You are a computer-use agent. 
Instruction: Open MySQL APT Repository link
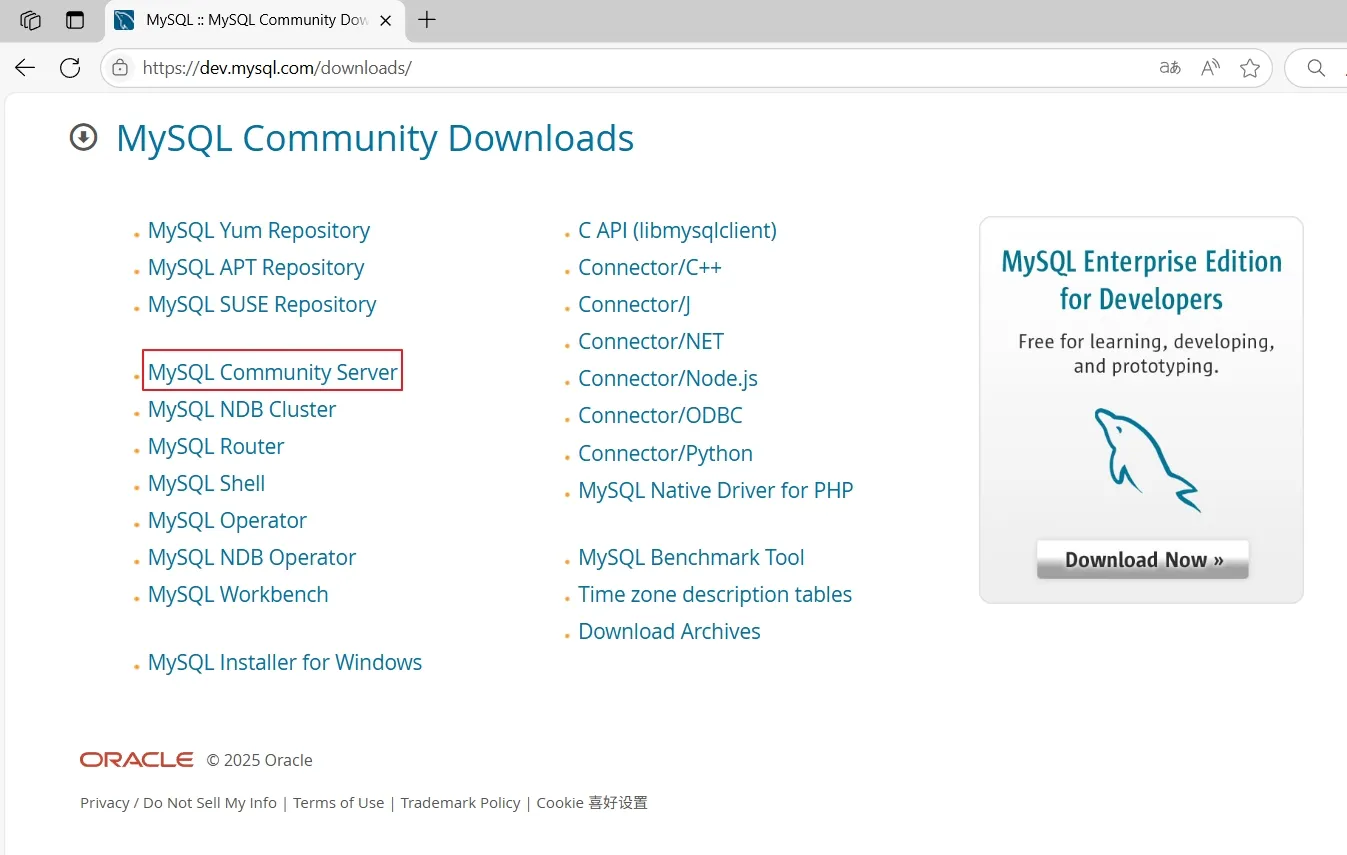(x=256, y=267)
